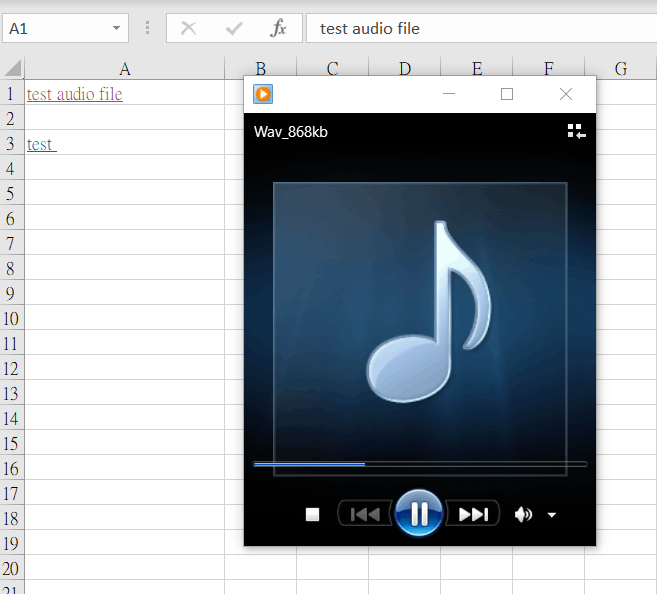The height and width of the screenshot is (594, 657).
Task: Select row 15 header
Action: (12, 442)
